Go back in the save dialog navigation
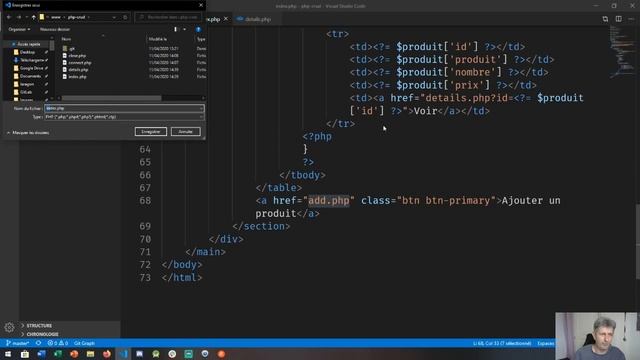640x360 pixels. tap(9, 17)
